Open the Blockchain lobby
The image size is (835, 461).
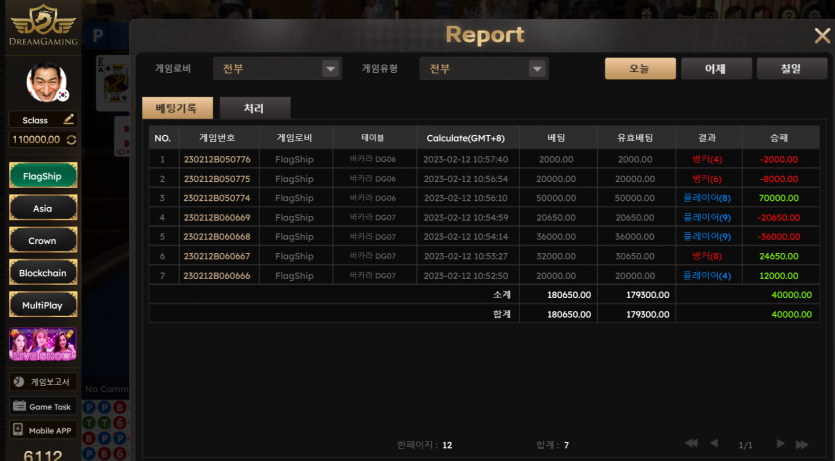tap(43, 273)
